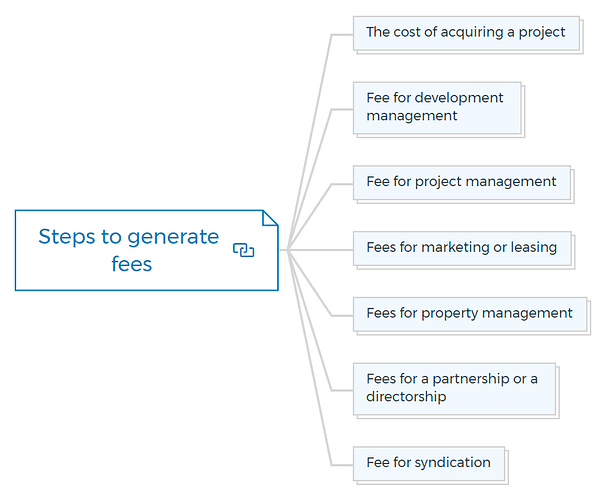Viewport: 613px width, 500px height.
Task: Open the 'Fee for development management' node
Action: (437, 108)
